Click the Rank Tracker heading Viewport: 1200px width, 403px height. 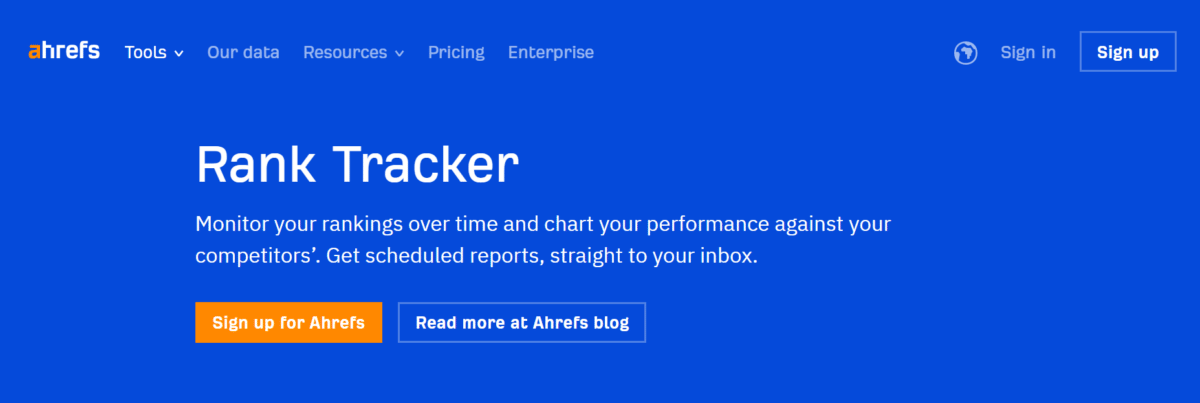(x=357, y=164)
